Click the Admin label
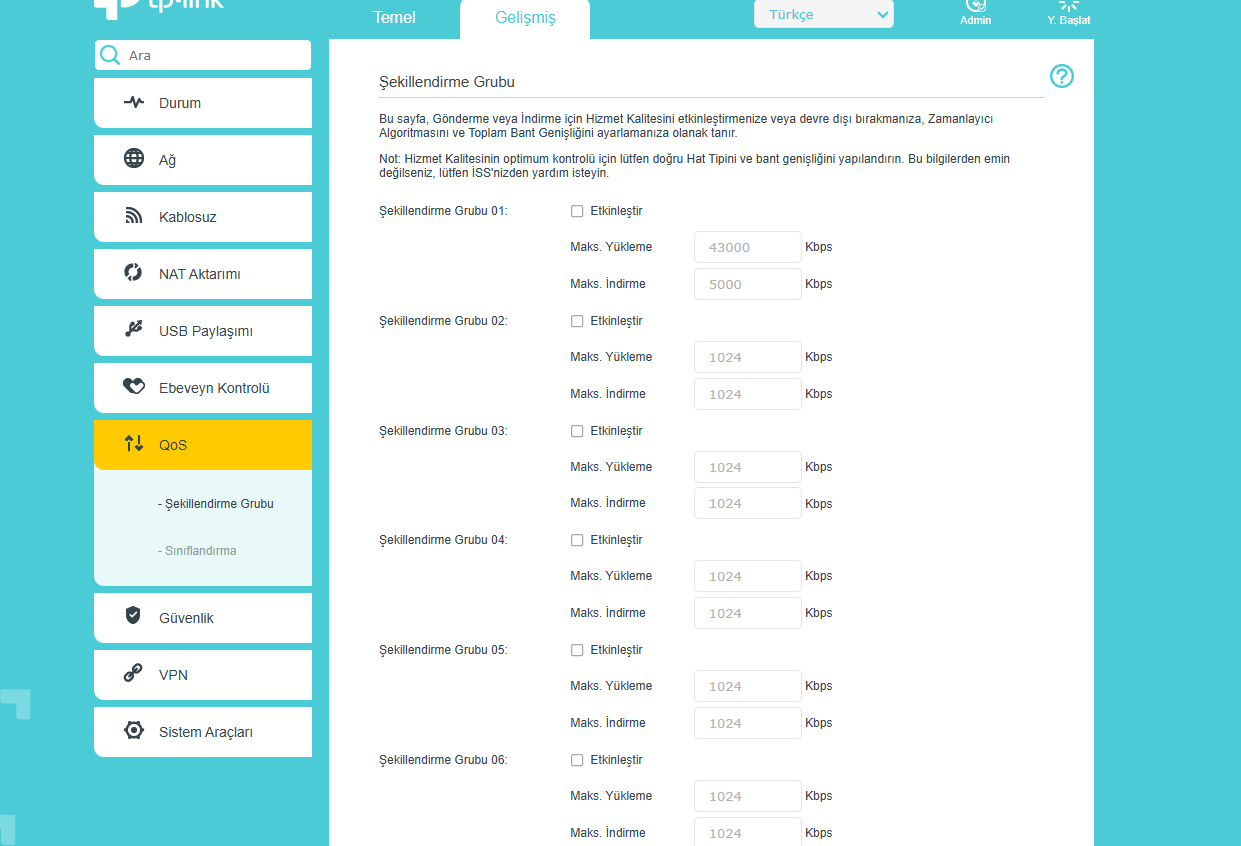This screenshot has width=1241, height=846. [975, 20]
